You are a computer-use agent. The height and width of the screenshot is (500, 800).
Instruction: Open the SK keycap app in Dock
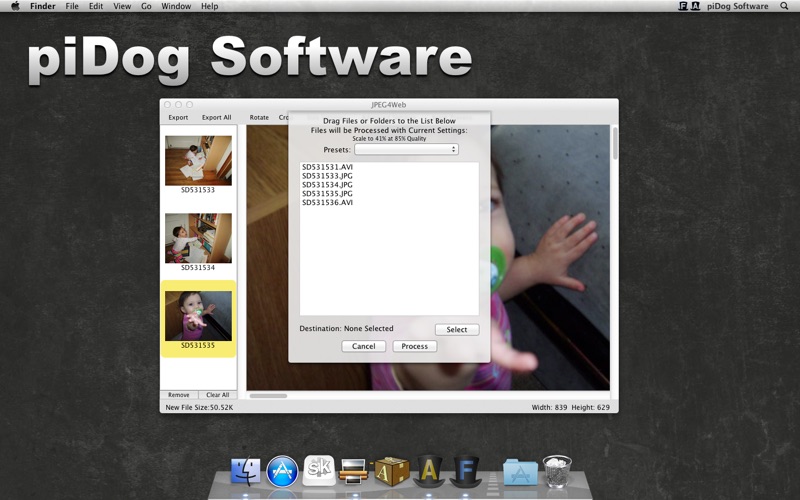319,470
